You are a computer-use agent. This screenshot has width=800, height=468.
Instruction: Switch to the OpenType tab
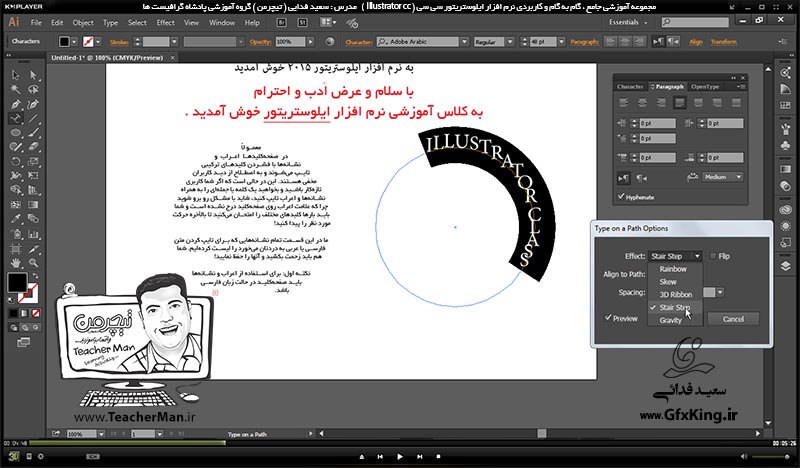(705, 87)
